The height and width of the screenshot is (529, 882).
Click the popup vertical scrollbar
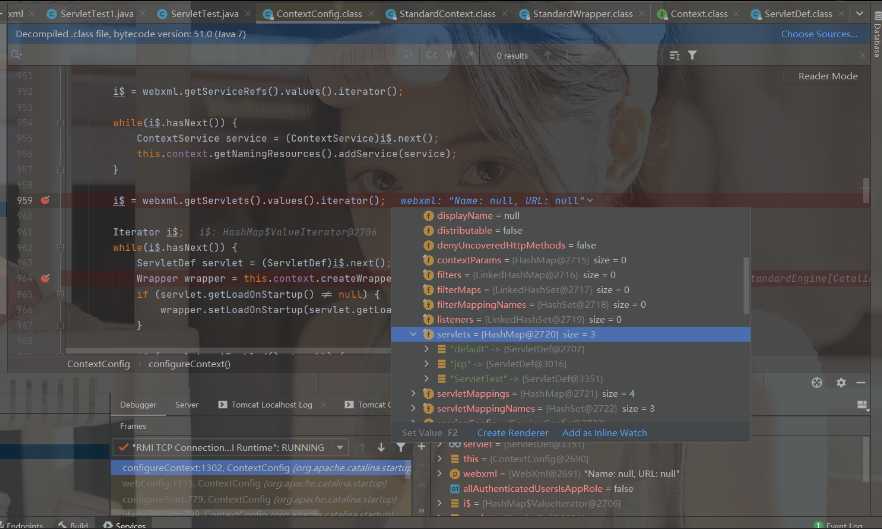point(746,285)
